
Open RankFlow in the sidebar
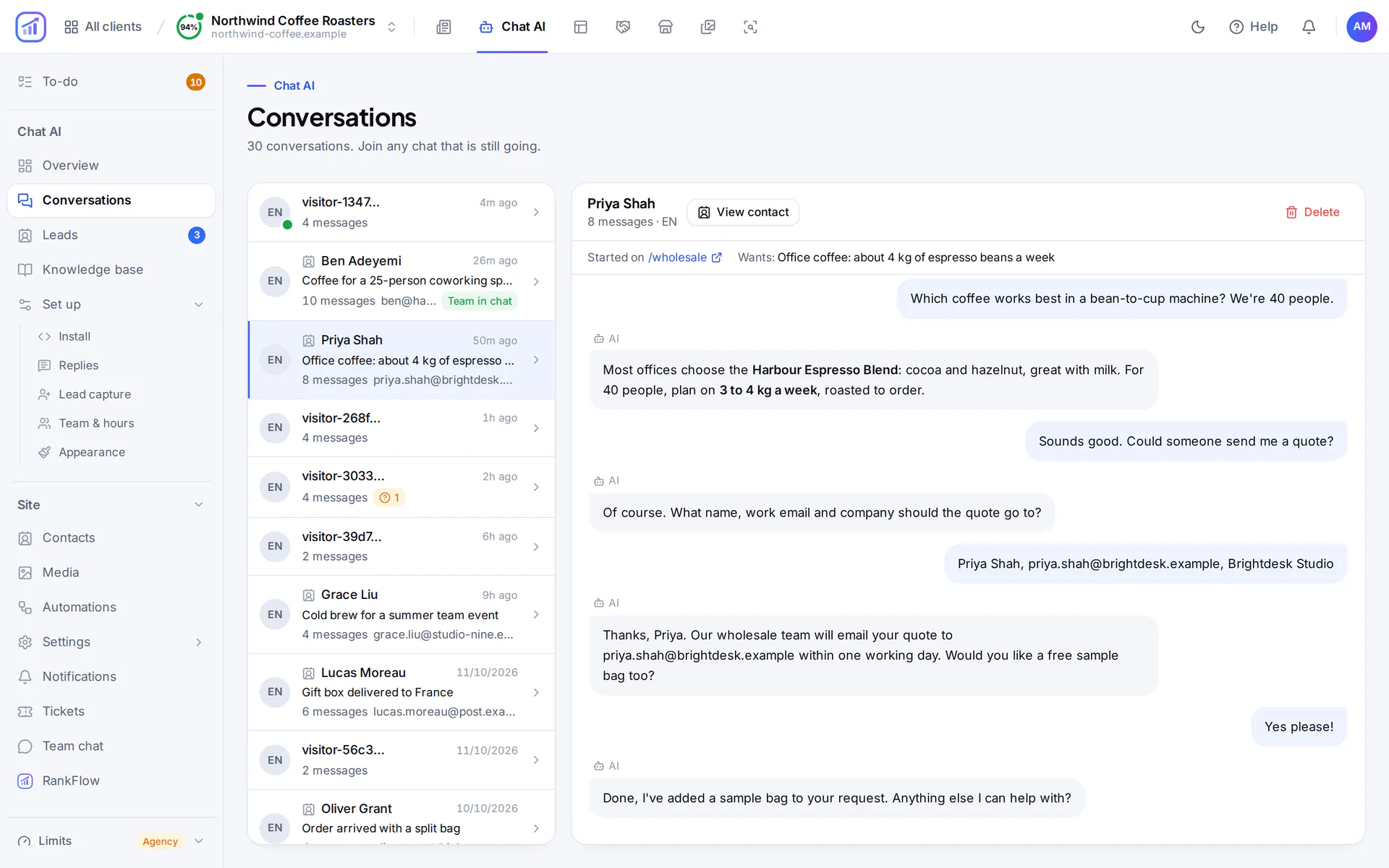click(x=111, y=781)
